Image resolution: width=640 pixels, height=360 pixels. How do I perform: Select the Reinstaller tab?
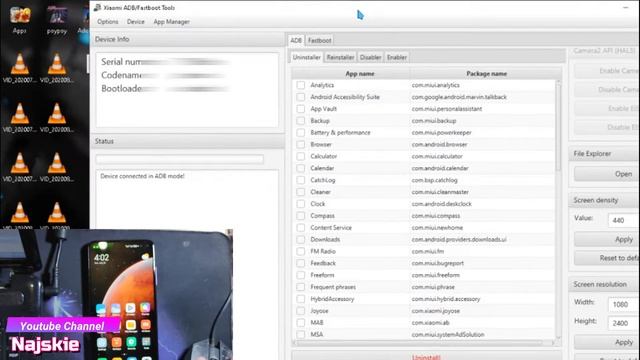340,57
